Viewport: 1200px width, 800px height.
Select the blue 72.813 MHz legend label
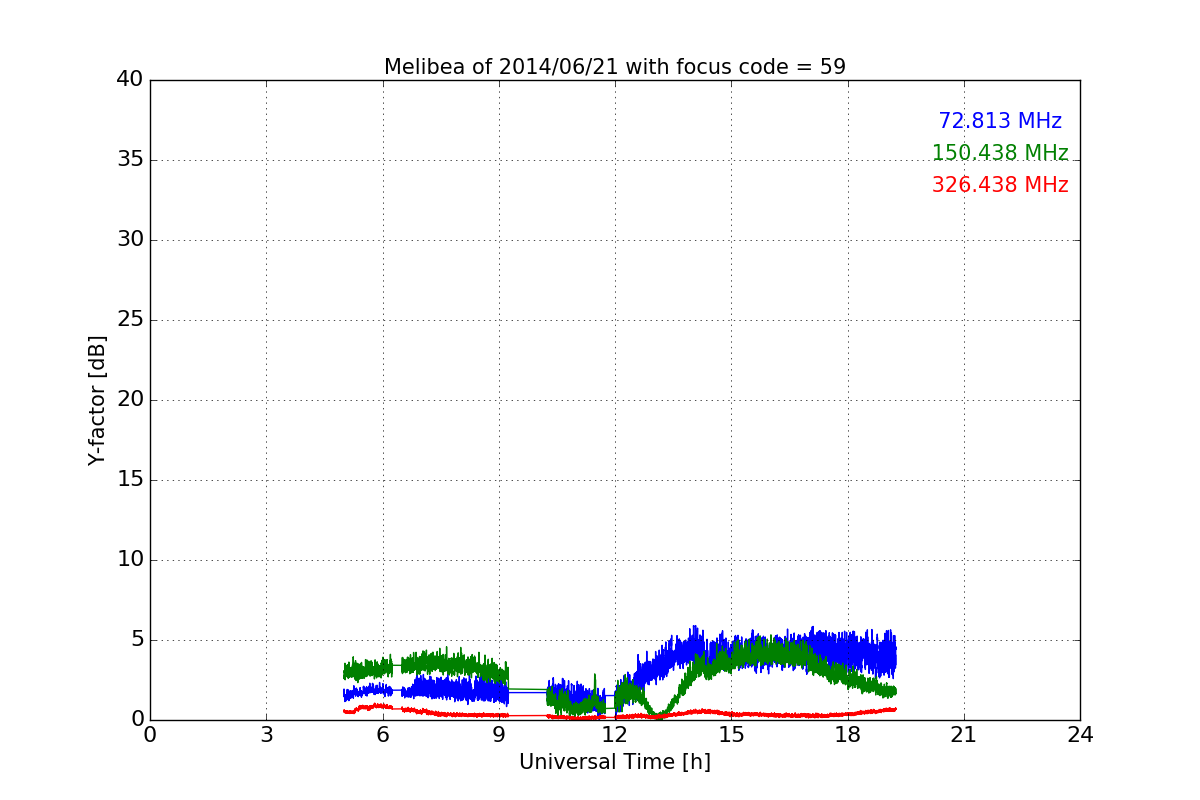pos(1000,121)
